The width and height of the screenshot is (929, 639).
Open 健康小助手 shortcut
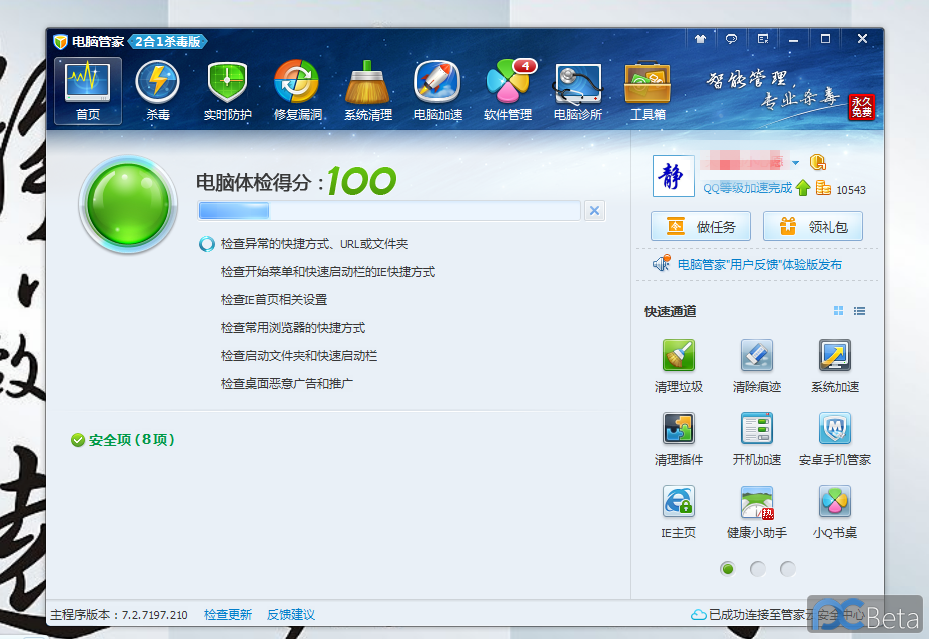click(757, 512)
